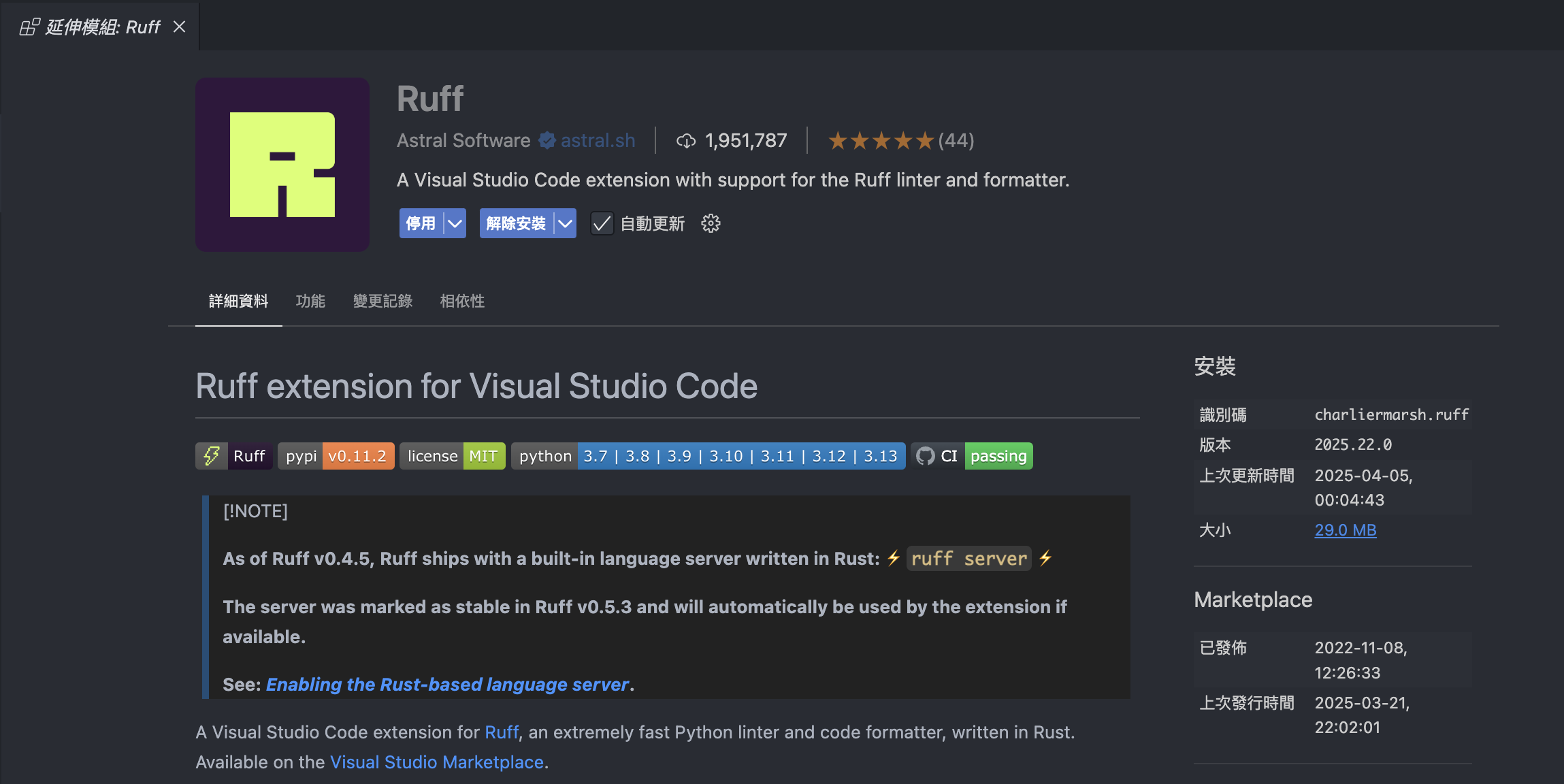Click the GitHub CI passing badge

click(972, 456)
